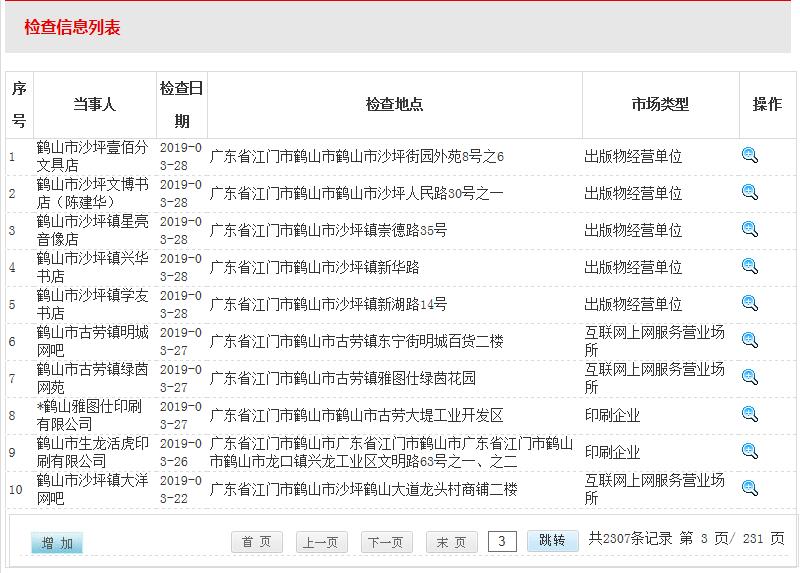Open magnifier icon for 鹤山市沙坪镇星亮音像店

[750, 229]
